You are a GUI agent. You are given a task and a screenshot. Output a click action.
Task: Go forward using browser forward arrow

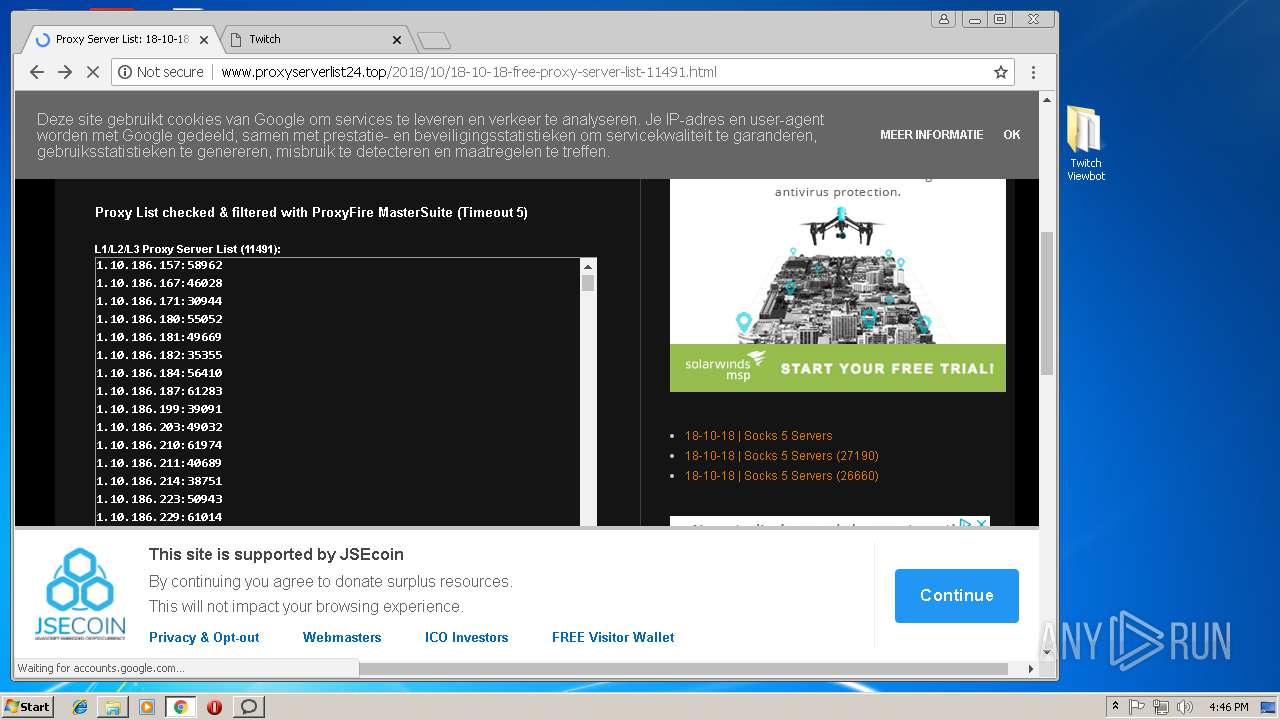[65, 72]
